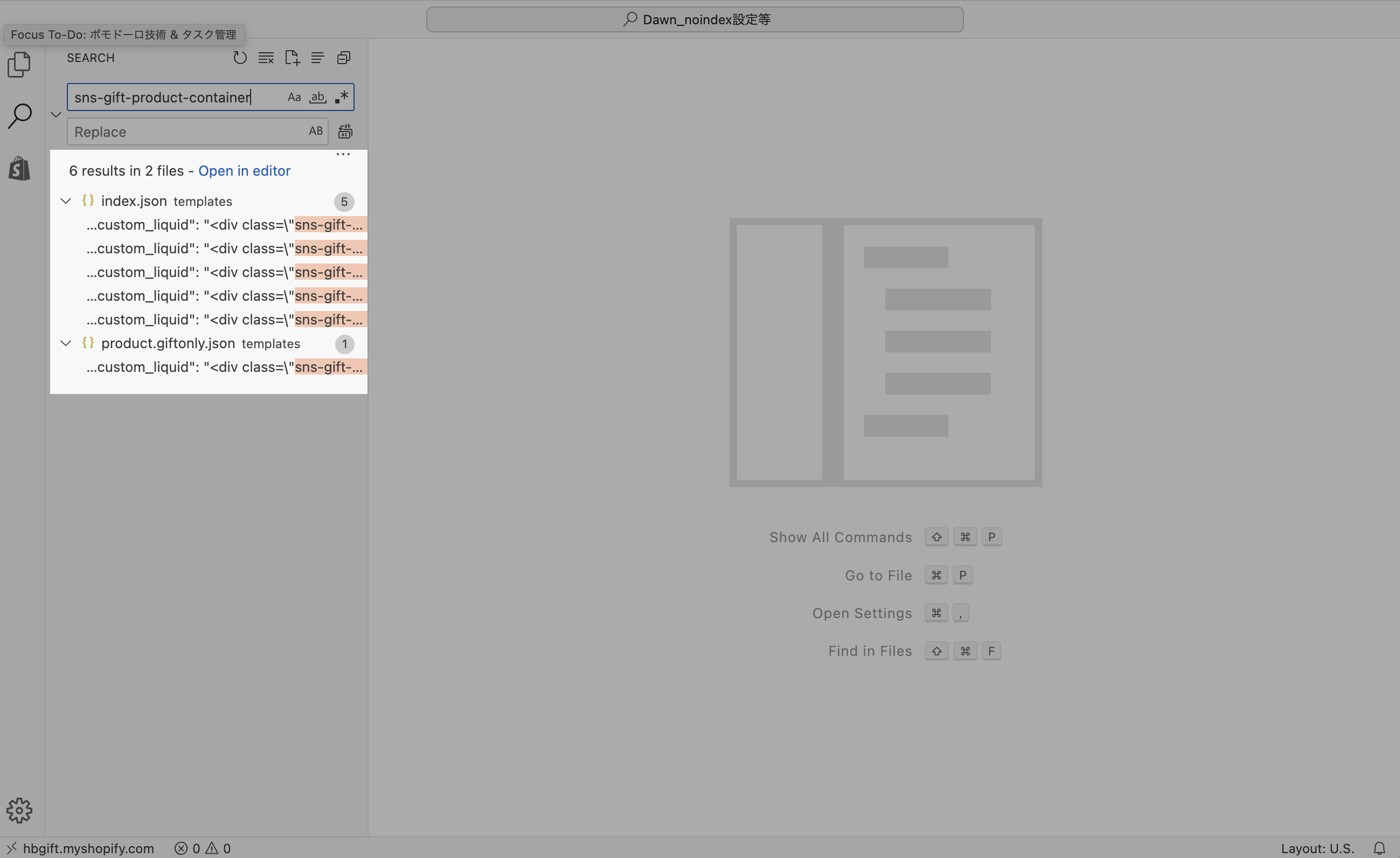This screenshot has width=1400, height=858.
Task: Collapse the index.json results group
Action: pyautogui.click(x=66, y=201)
